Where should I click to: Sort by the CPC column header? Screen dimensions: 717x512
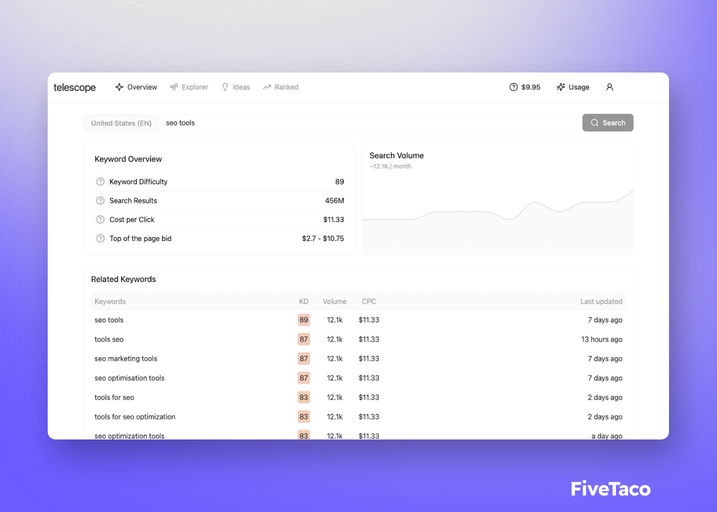(369, 301)
